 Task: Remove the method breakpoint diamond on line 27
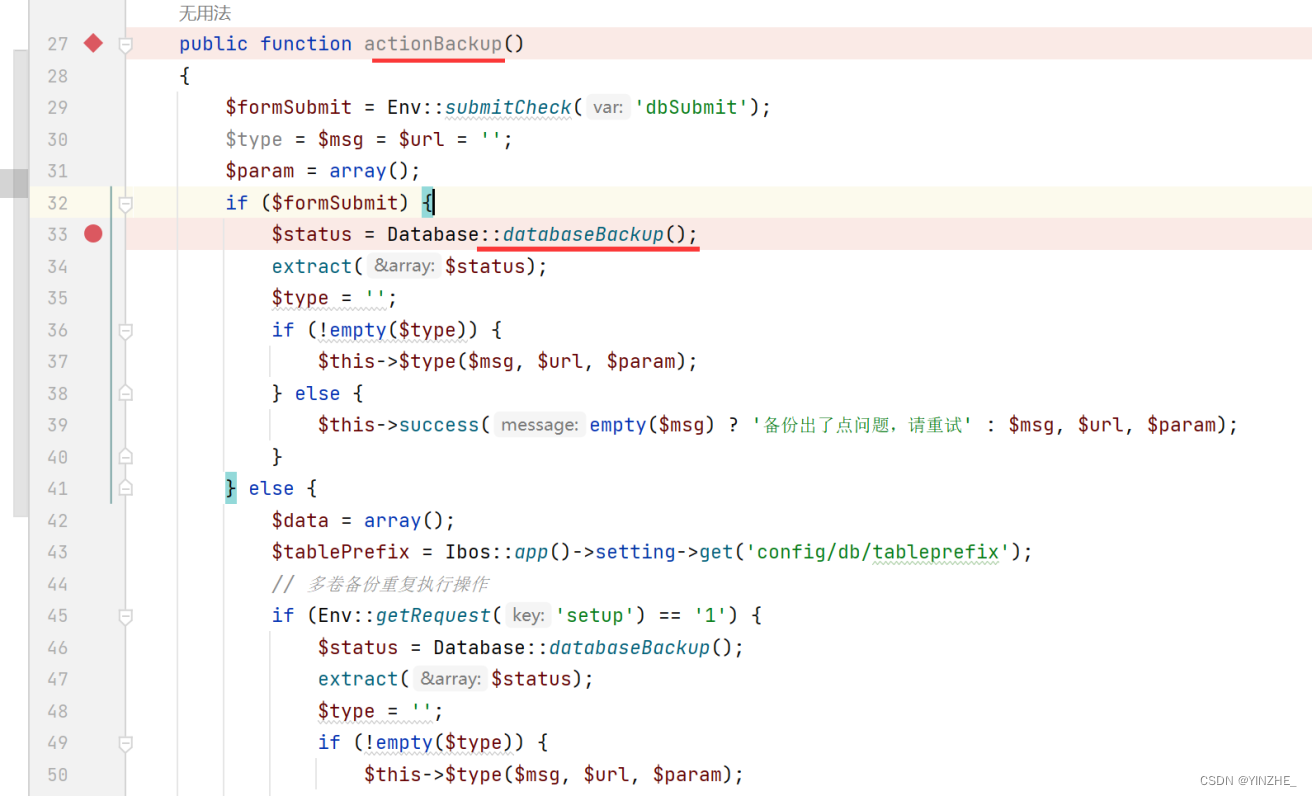(x=93, y=43)
